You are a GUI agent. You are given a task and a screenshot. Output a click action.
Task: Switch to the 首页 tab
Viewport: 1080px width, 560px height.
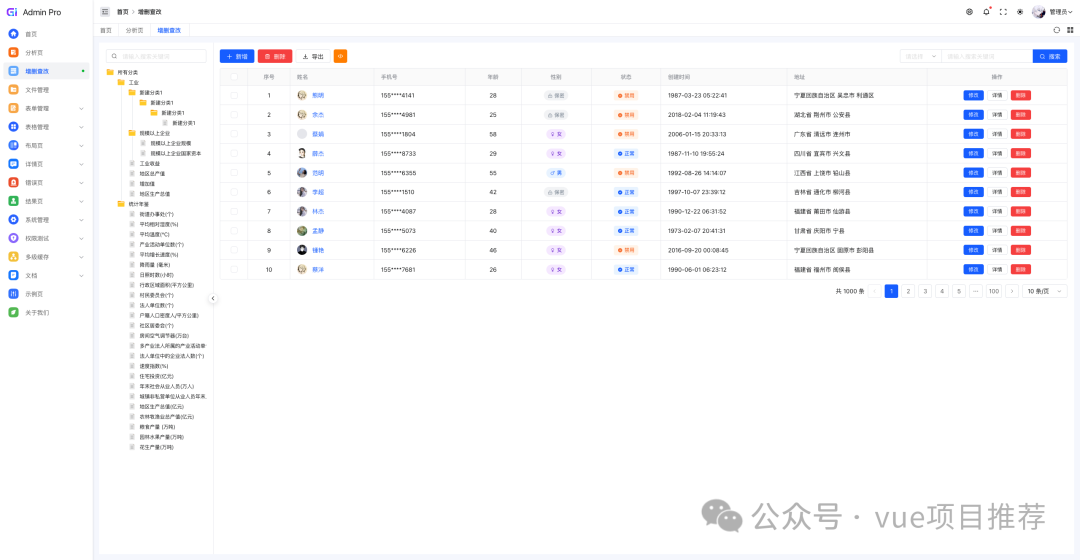(105, 30)
